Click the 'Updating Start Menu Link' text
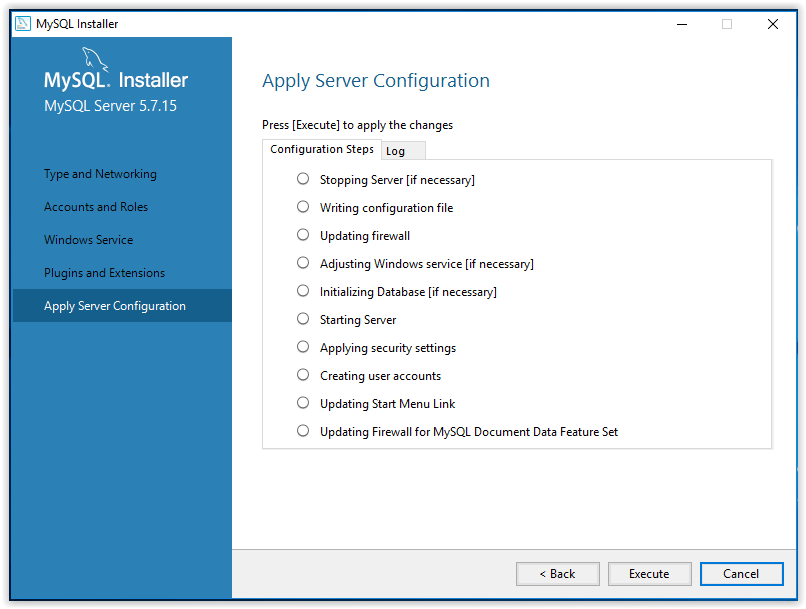806x609 pixels. pyautogui.click(x=387, y=403)
